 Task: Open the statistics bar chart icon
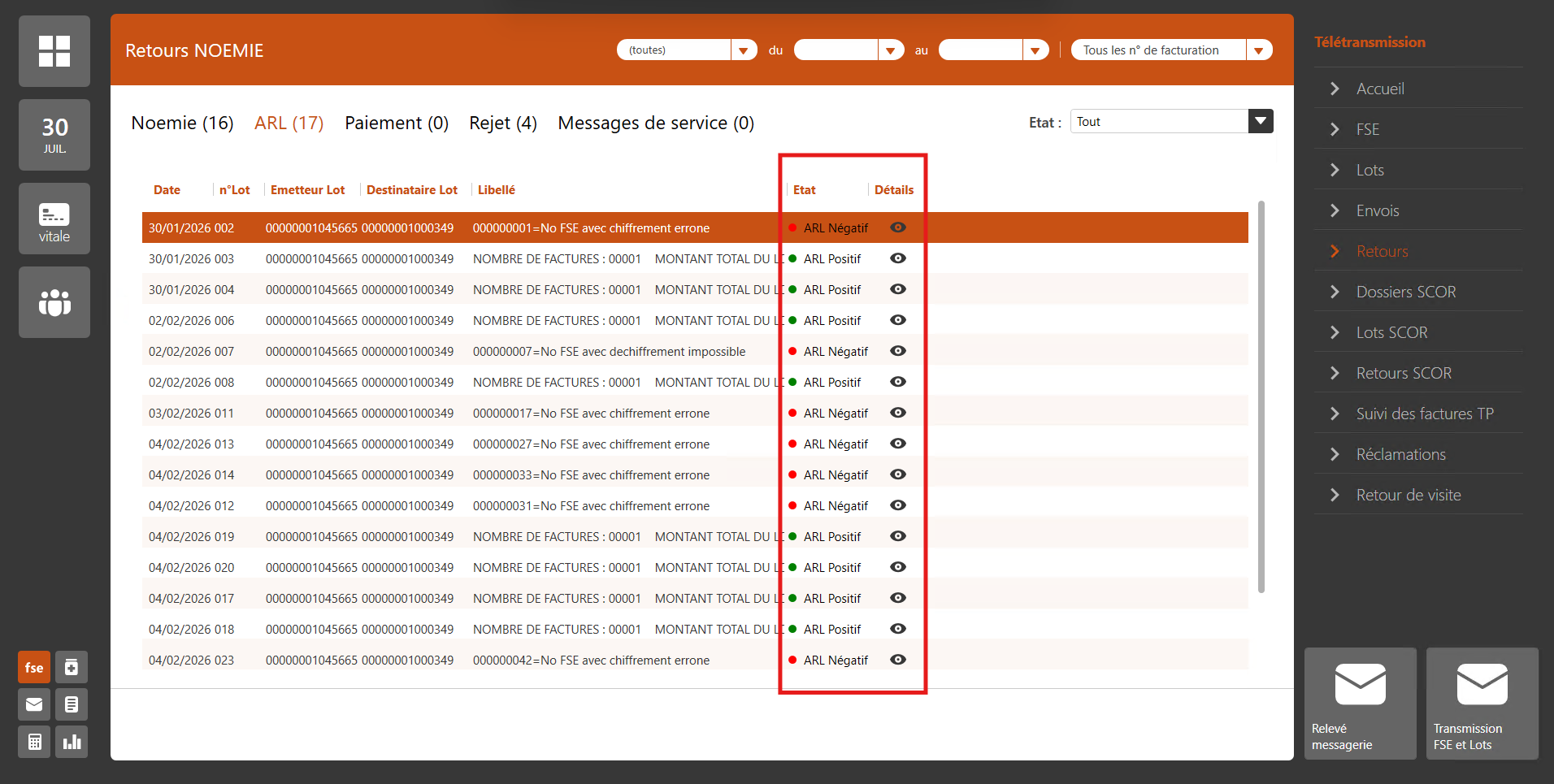pyautogui.click(x=72, y=742)
